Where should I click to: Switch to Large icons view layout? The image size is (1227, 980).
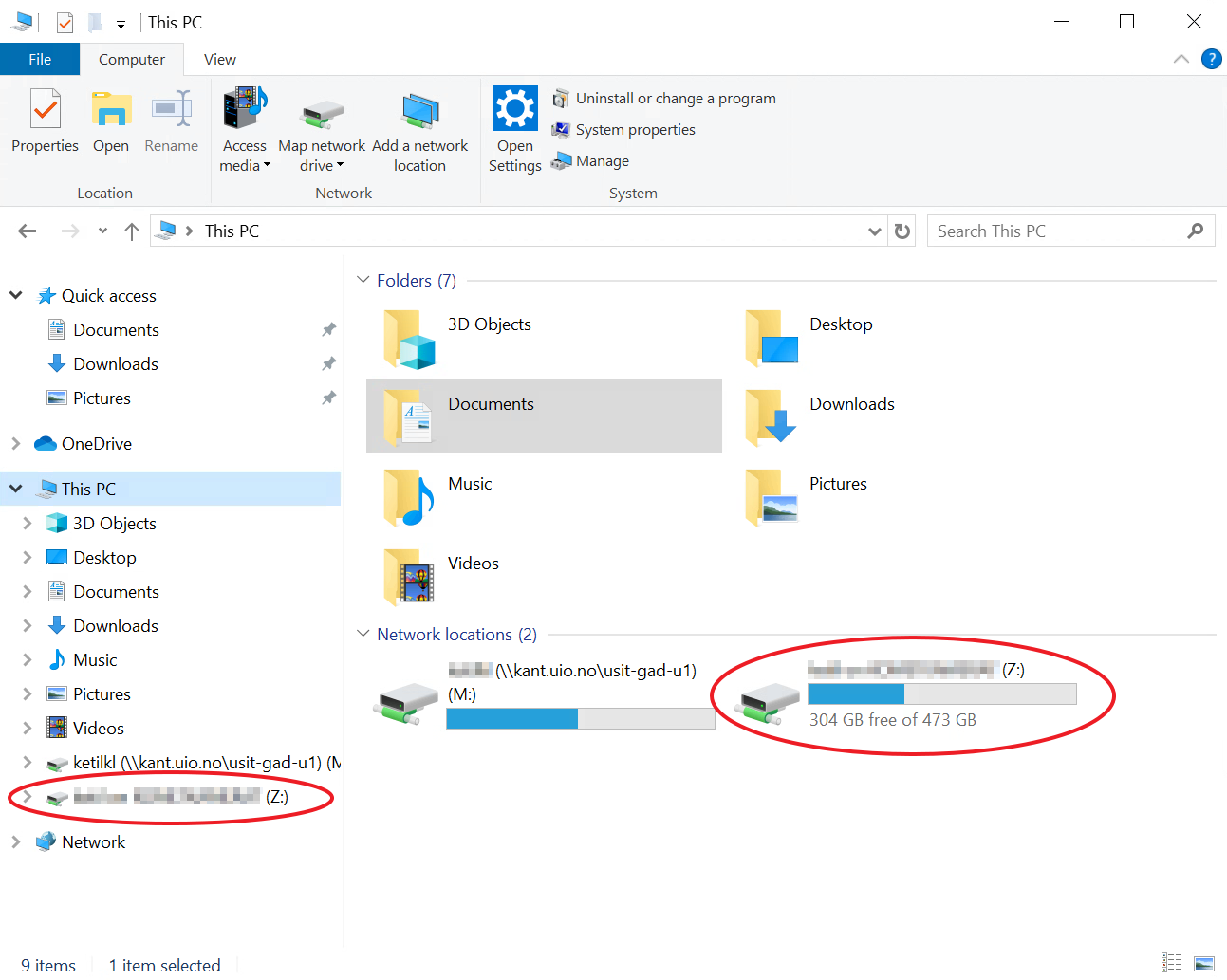click(x=1204, y=963)
